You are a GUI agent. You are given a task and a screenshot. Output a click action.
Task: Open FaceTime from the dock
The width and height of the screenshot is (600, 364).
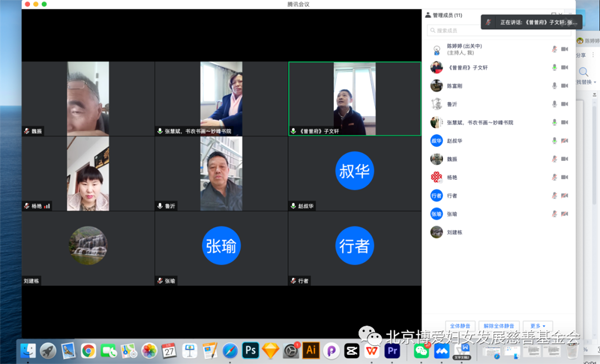tap(109, 351)
